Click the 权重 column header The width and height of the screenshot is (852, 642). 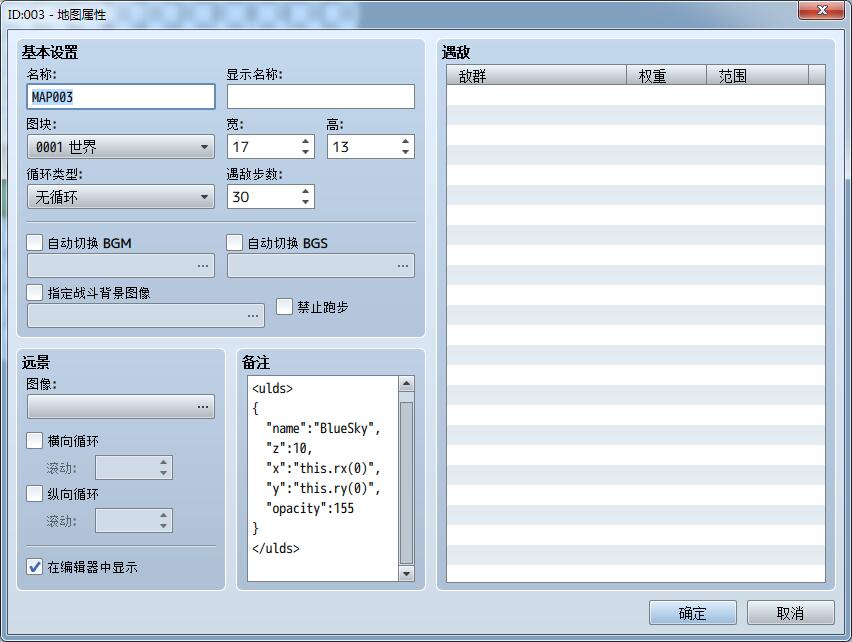[666, 75]
